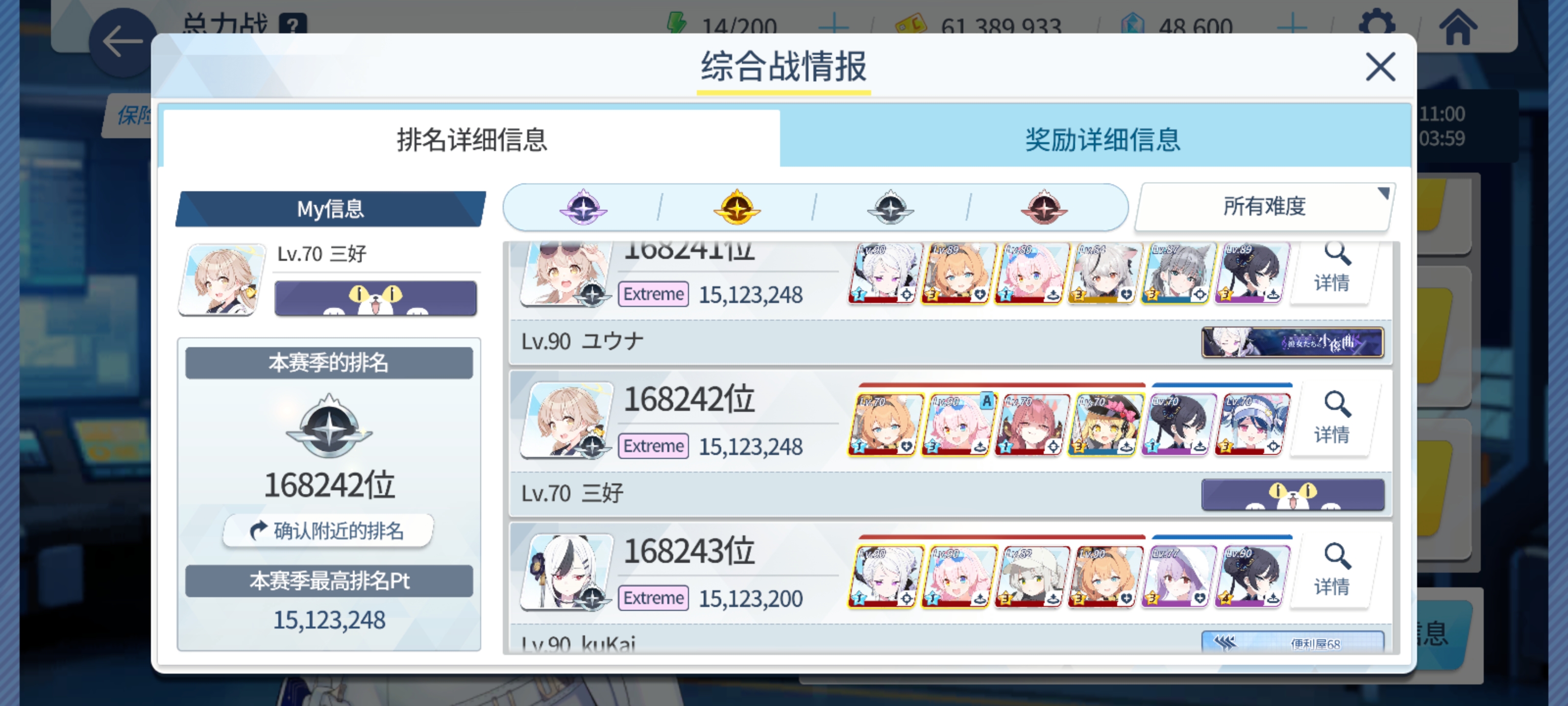Click 确认附近的排名 button
1568x706 pixels.
(328, 530)
